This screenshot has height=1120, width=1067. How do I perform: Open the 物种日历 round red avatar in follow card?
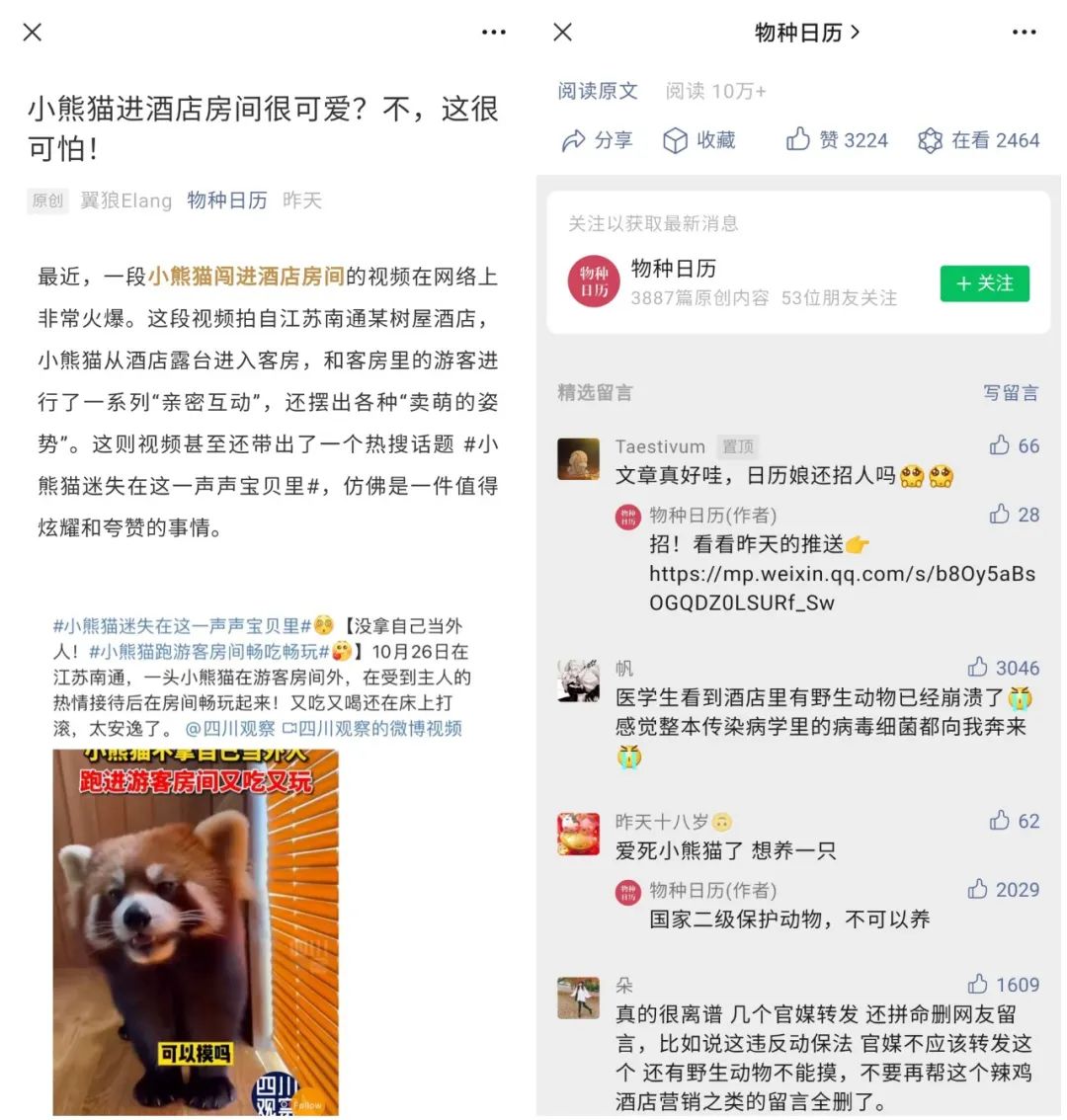point(593,281)
